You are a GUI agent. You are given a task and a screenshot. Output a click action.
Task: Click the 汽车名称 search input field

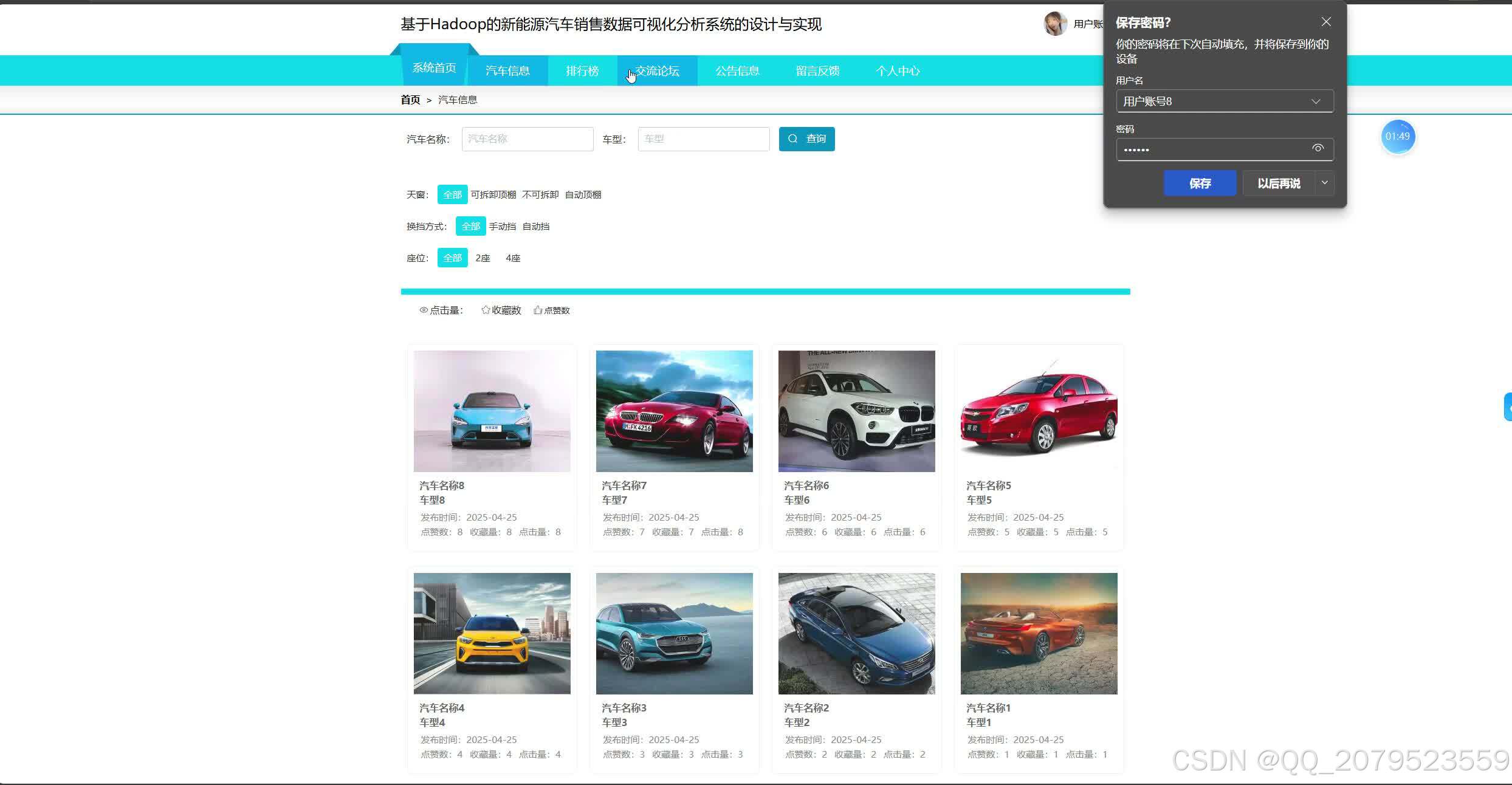pos(527,139)
